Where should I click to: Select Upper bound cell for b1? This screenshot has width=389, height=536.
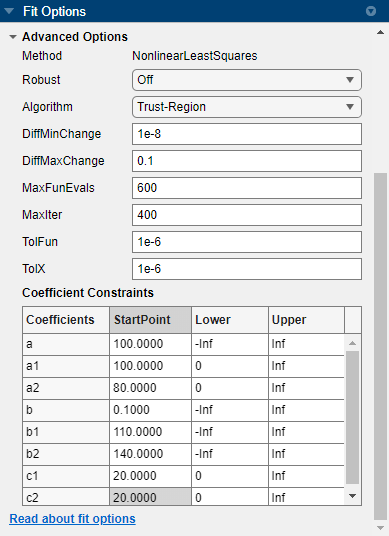306,432
